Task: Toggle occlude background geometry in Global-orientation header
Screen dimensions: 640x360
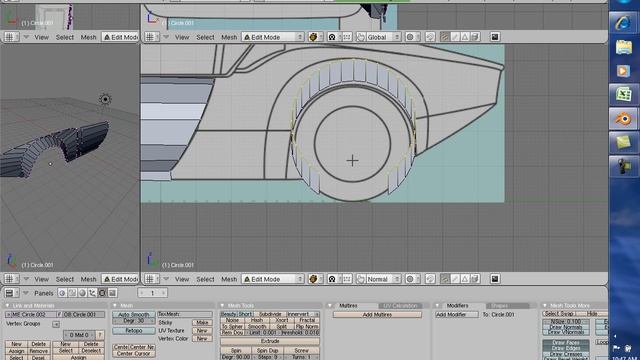Action: point(475,37)
